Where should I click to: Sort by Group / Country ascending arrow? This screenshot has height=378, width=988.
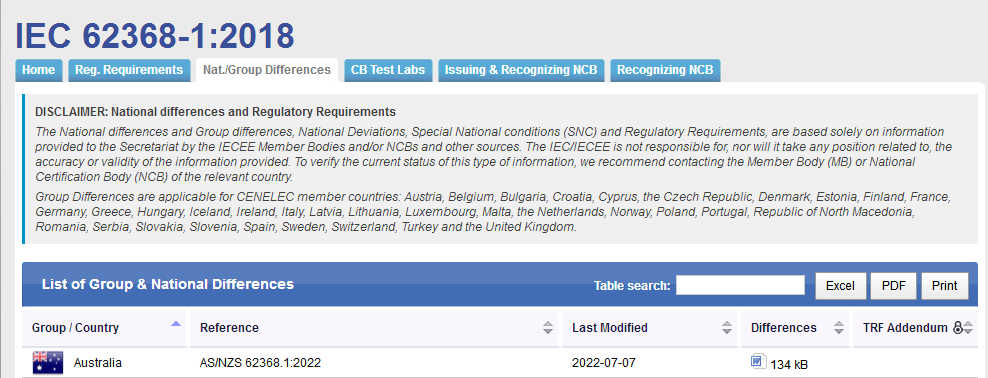pyautogui.click(x=176, y=324)
